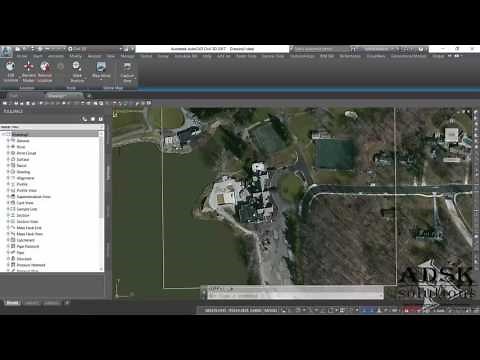Switch to the Start file tab

[14, 96]
